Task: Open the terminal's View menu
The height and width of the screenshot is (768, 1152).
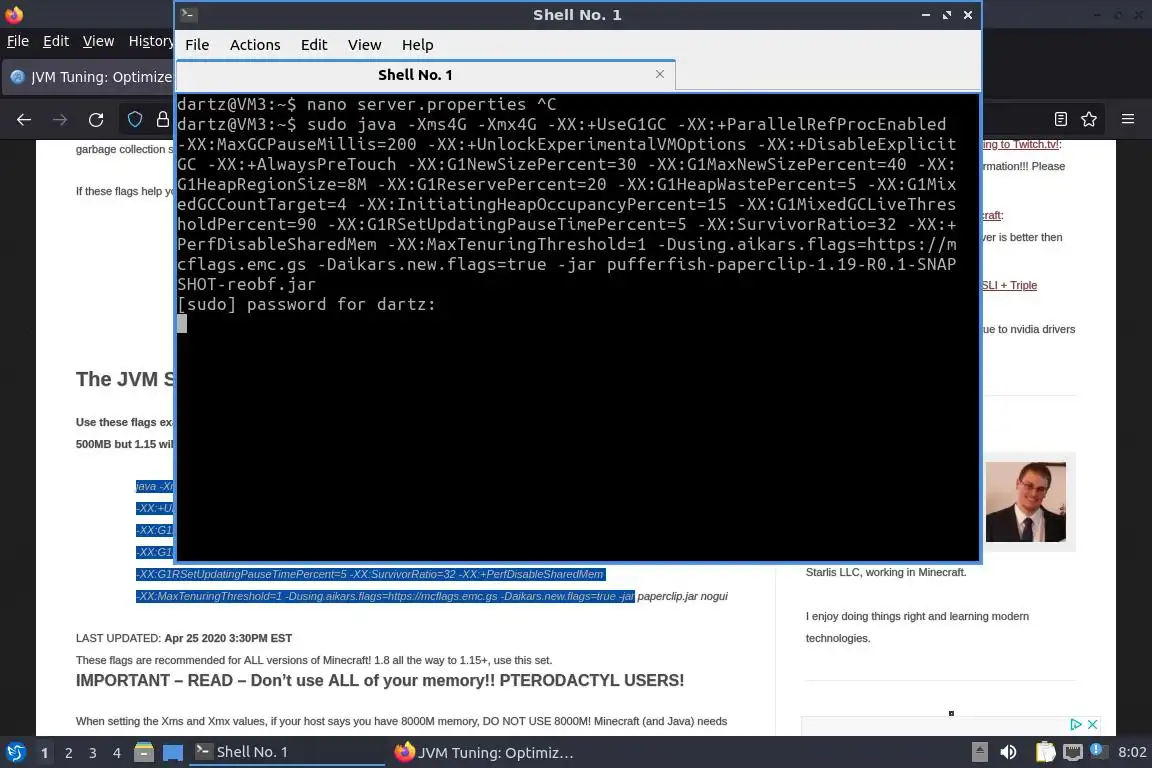Action: click(364, 45)
